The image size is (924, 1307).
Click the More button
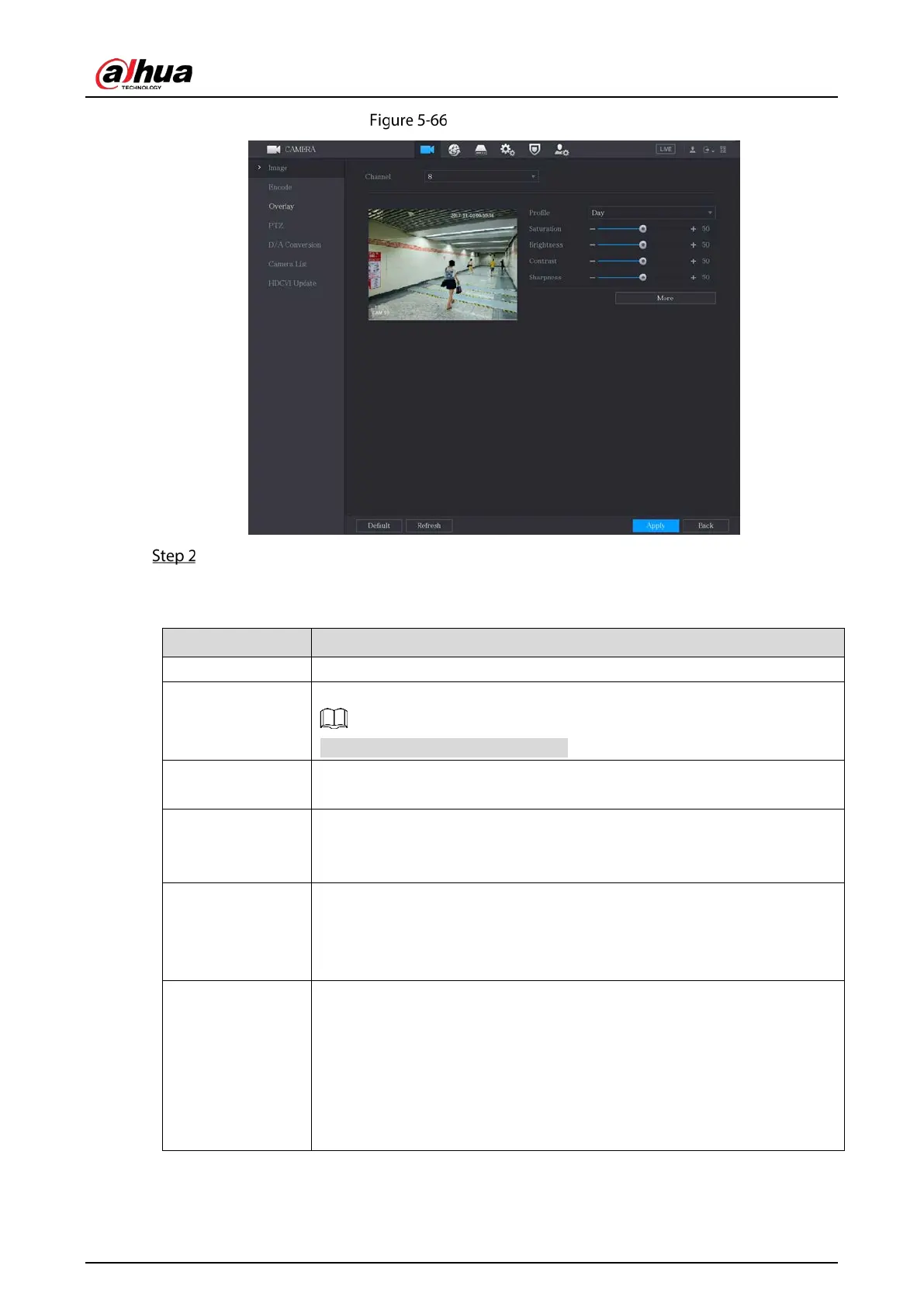tap(665, 298)
